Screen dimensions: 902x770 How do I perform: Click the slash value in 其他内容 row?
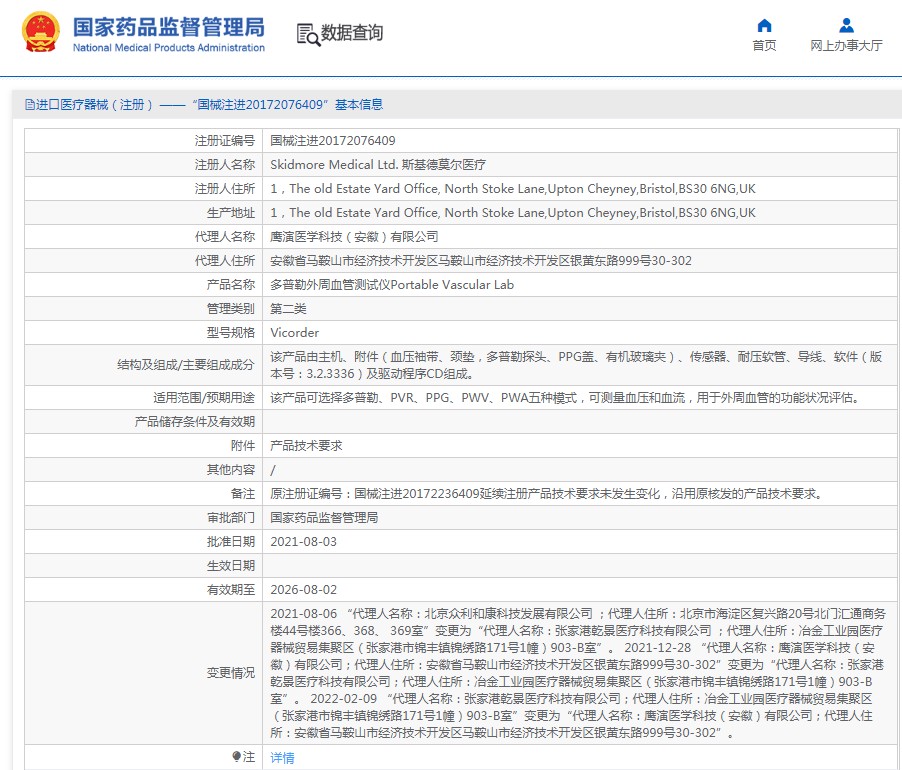273,470
